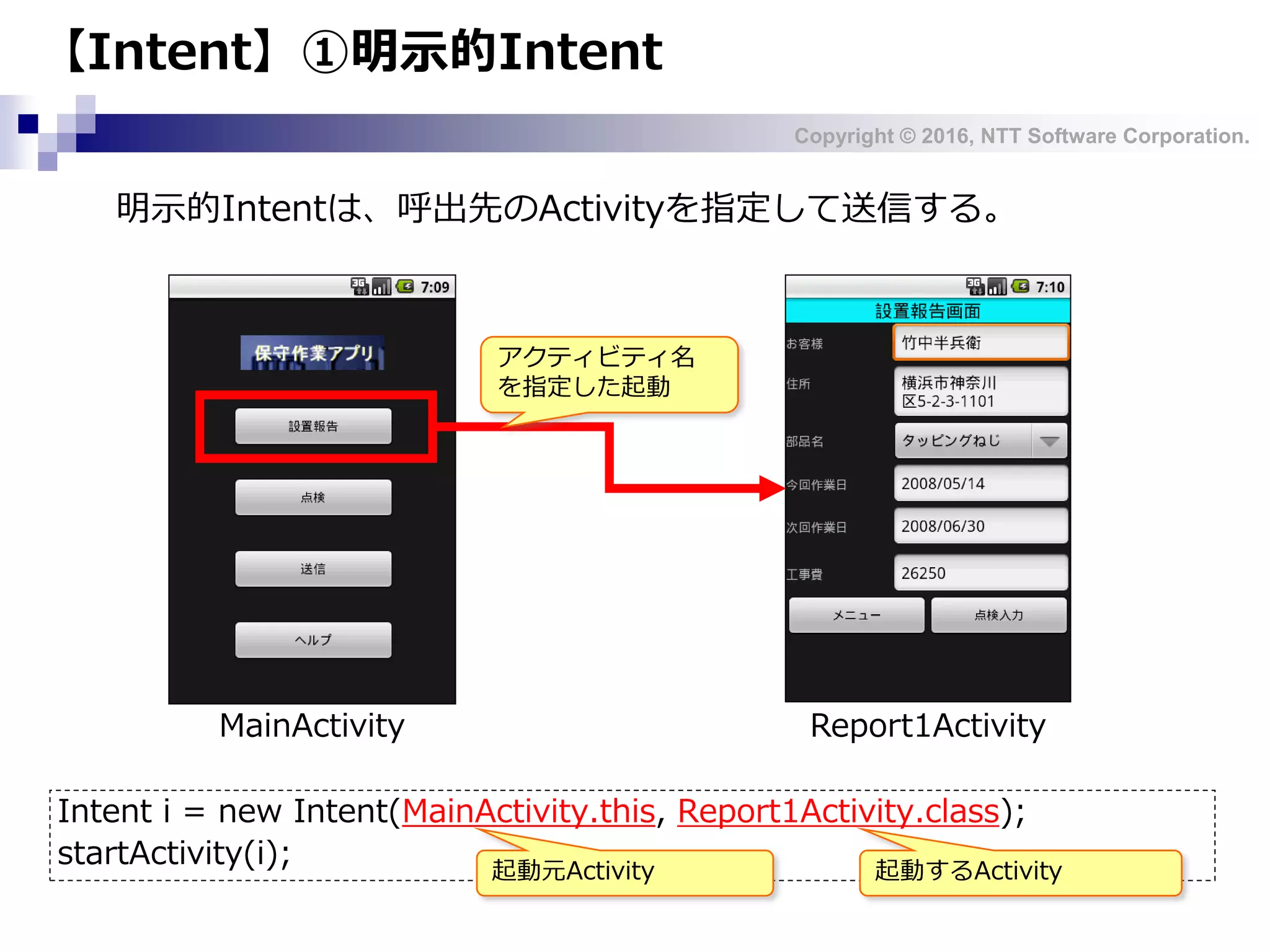Focus the 工事費 field showing 26250
Viewport: 1270px width, 952px height.
click(x=981, y=573)
